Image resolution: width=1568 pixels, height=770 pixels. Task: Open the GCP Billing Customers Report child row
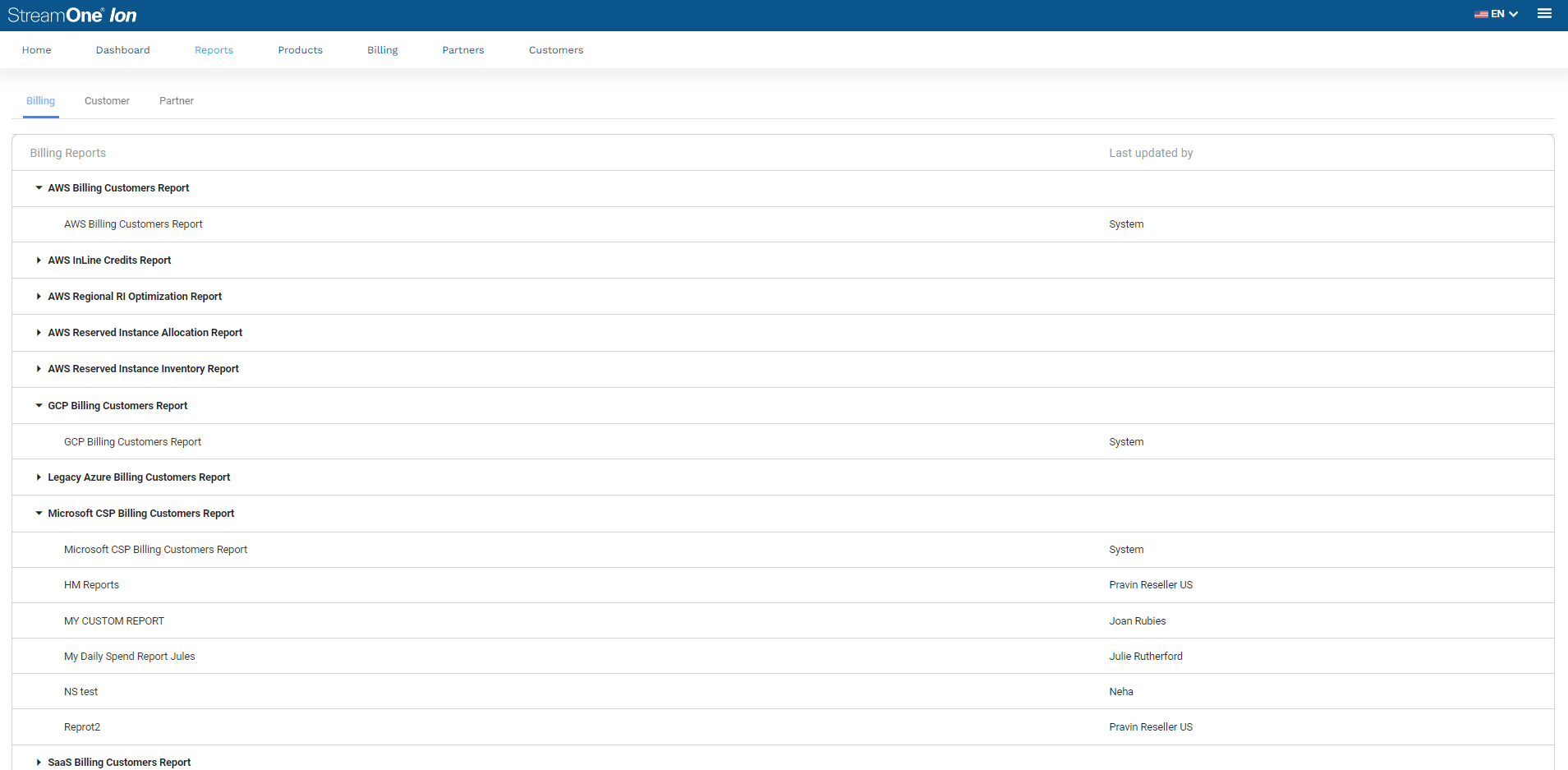[x=783, y=442]
